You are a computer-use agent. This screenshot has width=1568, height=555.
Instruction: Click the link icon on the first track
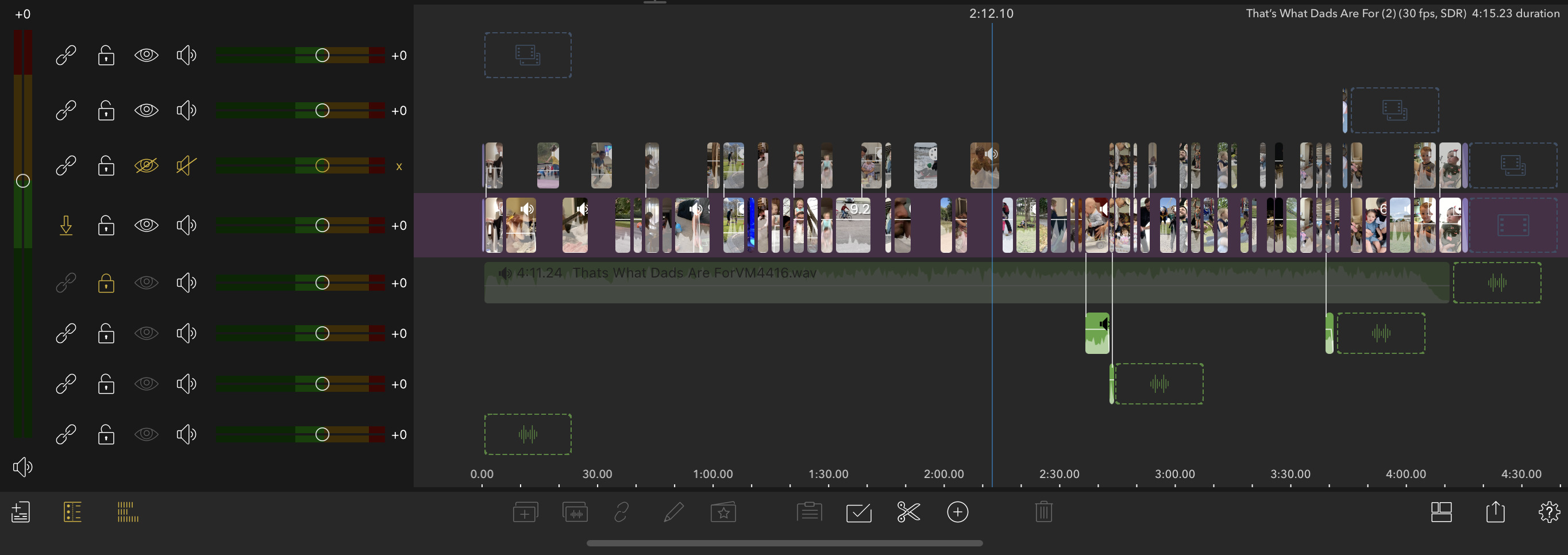tap(66, 55)
